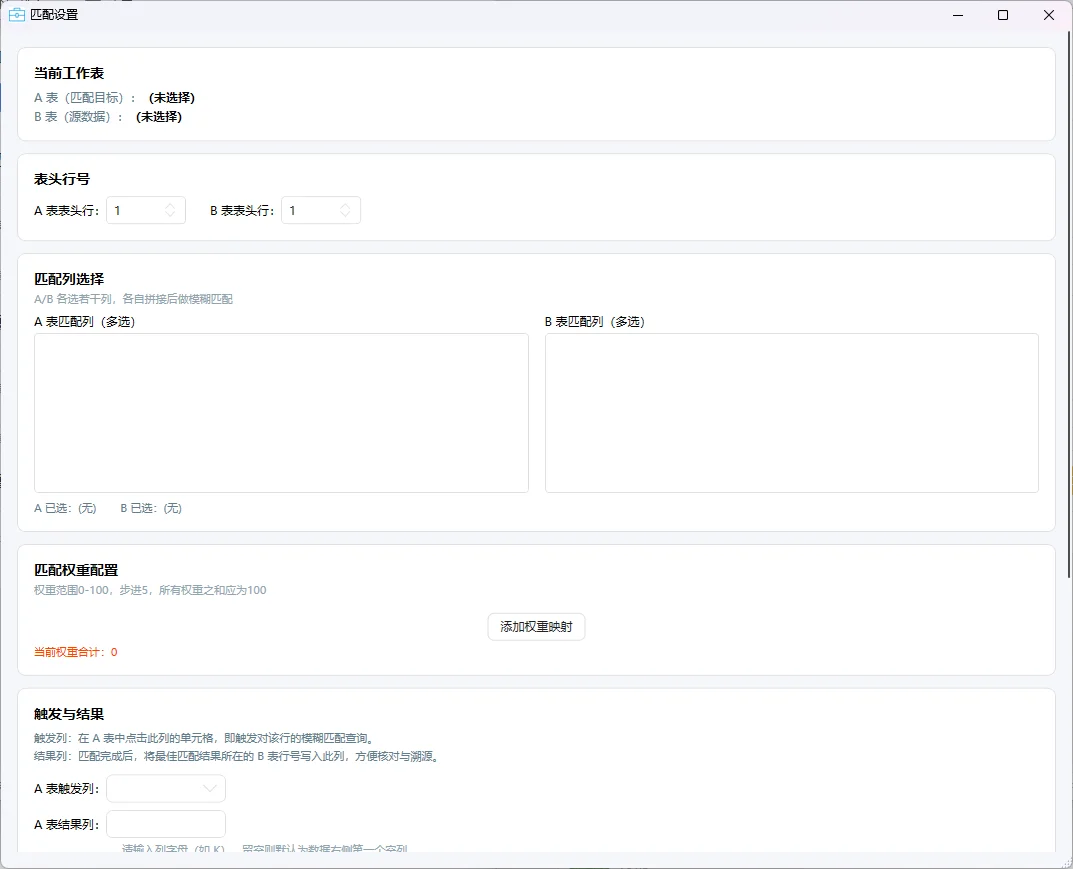Viewport: 1073px width, 869px height.
Task: Decrease A 表表头行 with down arrow
Action: click(x=170, y=216)
